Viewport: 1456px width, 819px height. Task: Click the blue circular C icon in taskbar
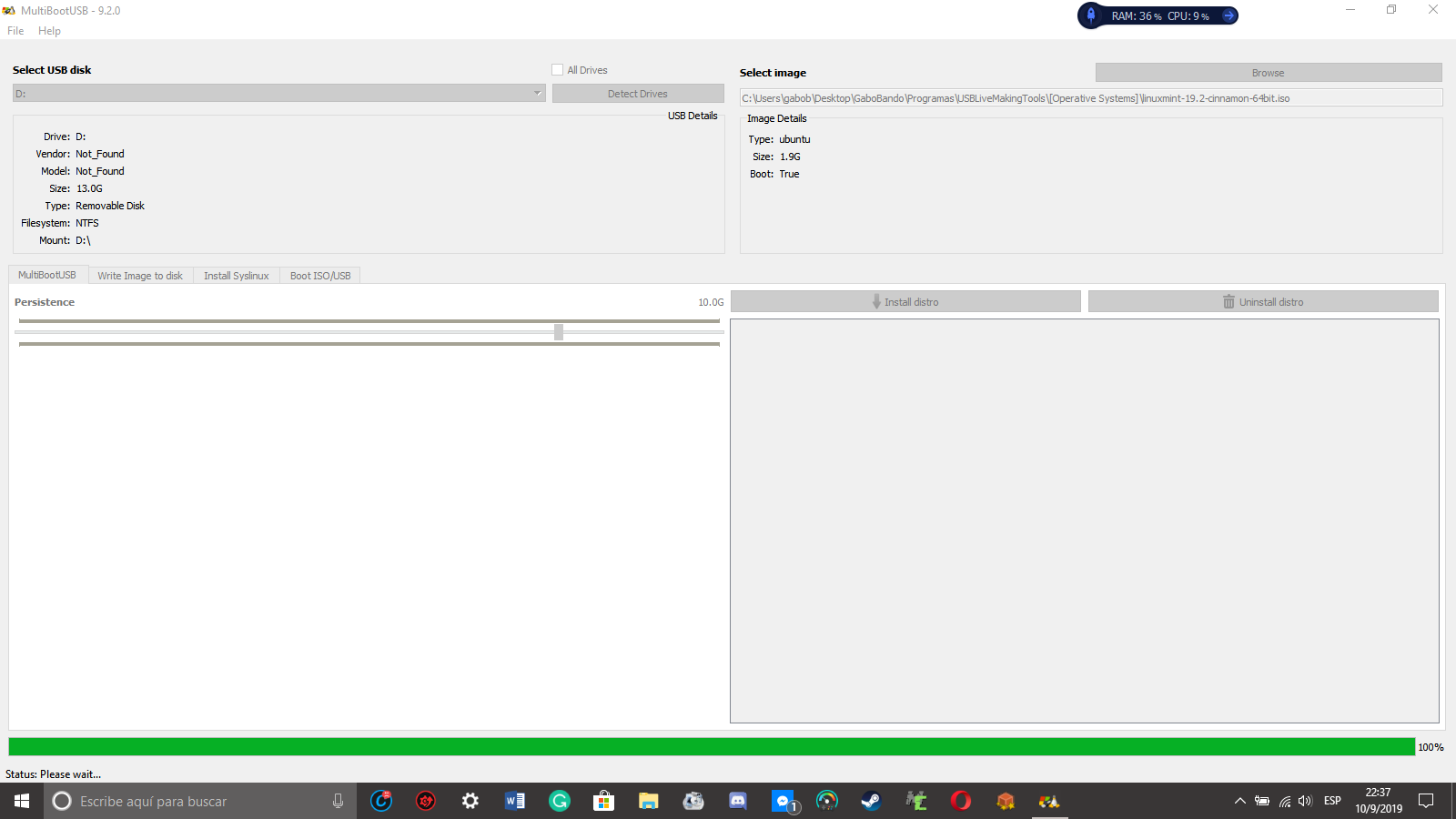381,801
